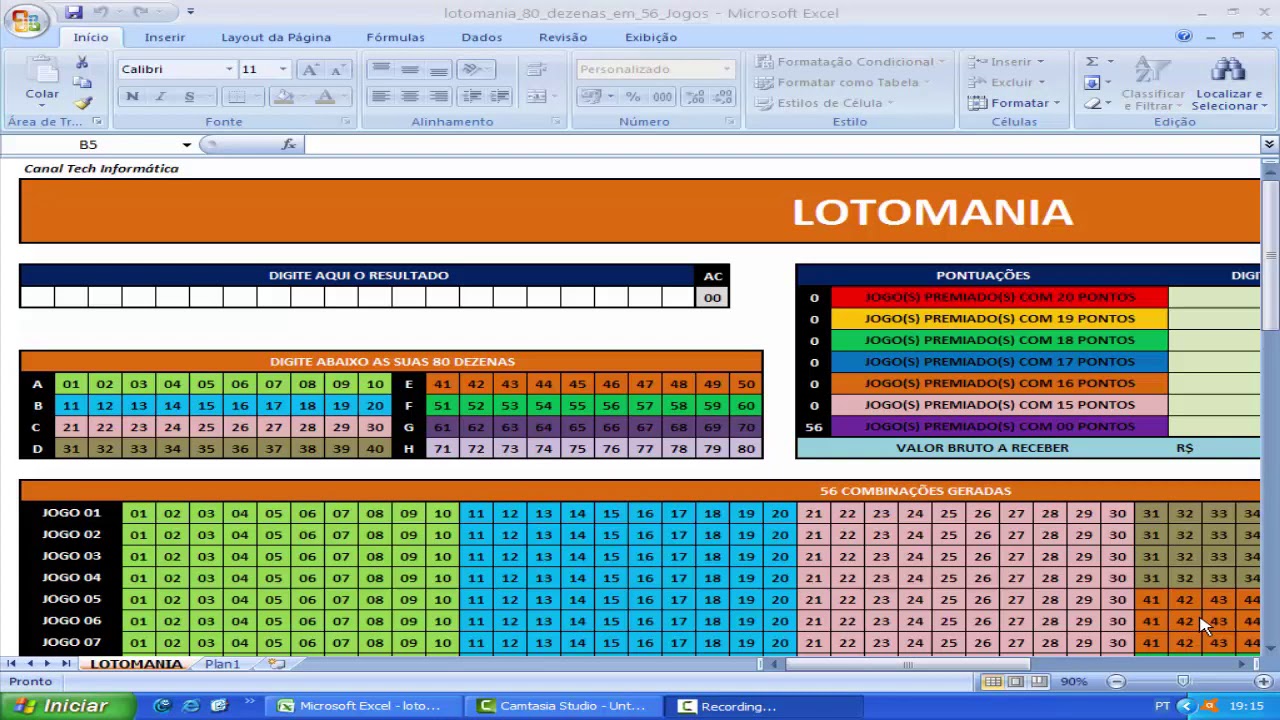
Task: Open the font name Calibri dropdown
Action: click(x=229, y=69)
